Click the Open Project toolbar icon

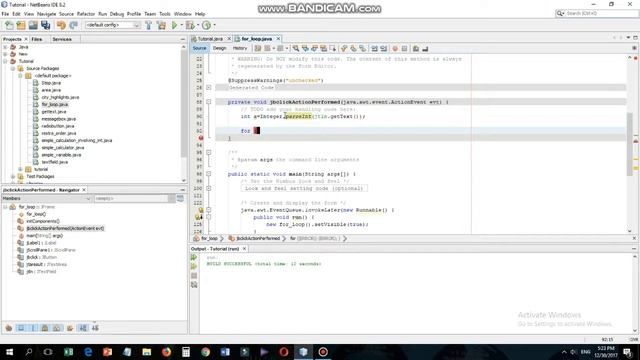[x=33, y=25]
